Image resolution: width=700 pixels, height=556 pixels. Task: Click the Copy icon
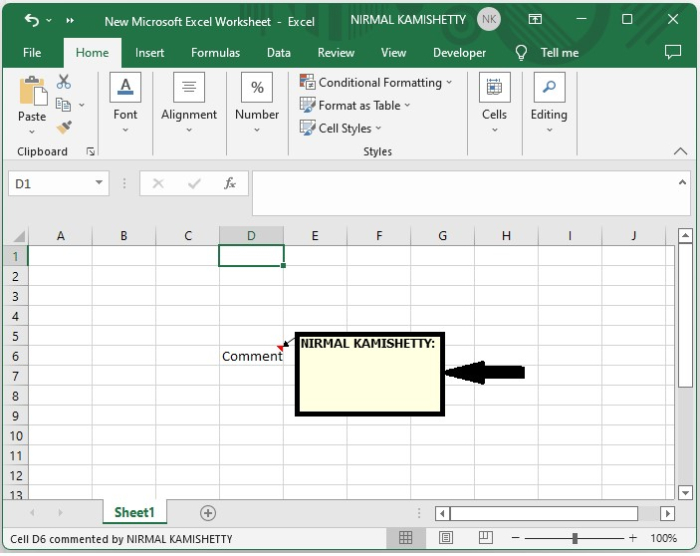pyautogui.click(x=63, y=105)
